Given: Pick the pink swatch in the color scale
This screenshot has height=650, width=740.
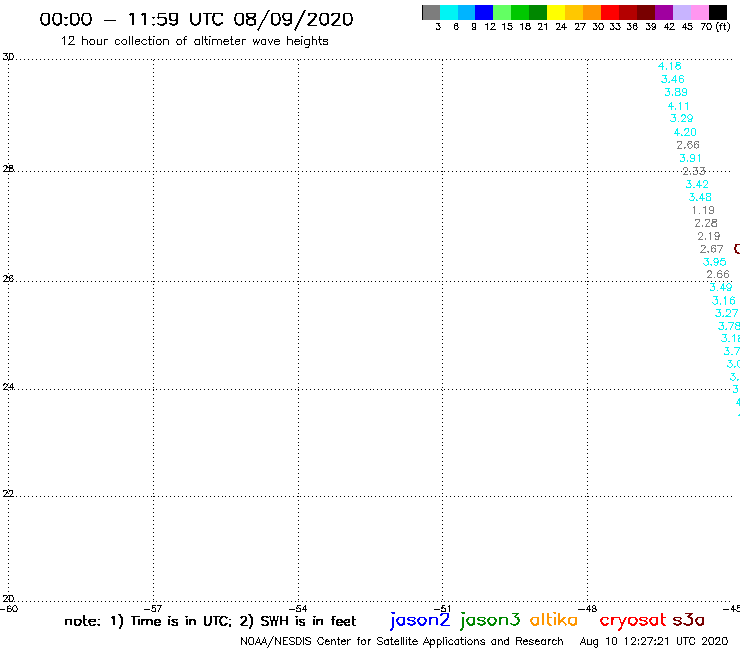Looking at the screenshot, I should tap(700, 12).
